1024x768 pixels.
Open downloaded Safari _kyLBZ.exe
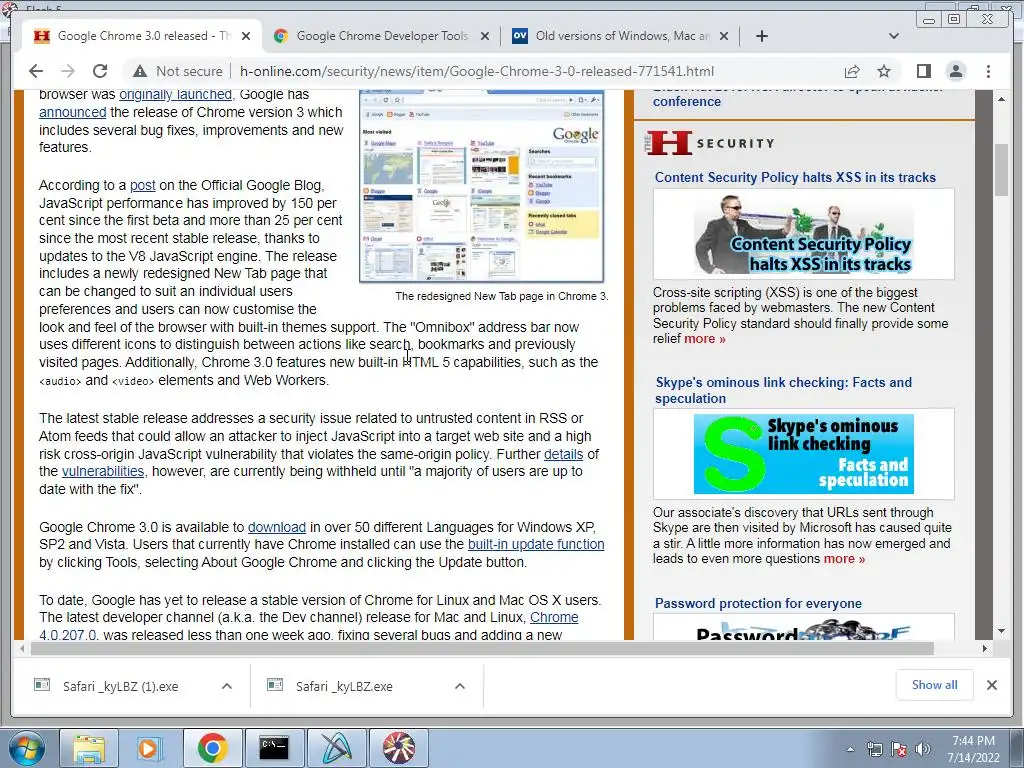(344, 686)
